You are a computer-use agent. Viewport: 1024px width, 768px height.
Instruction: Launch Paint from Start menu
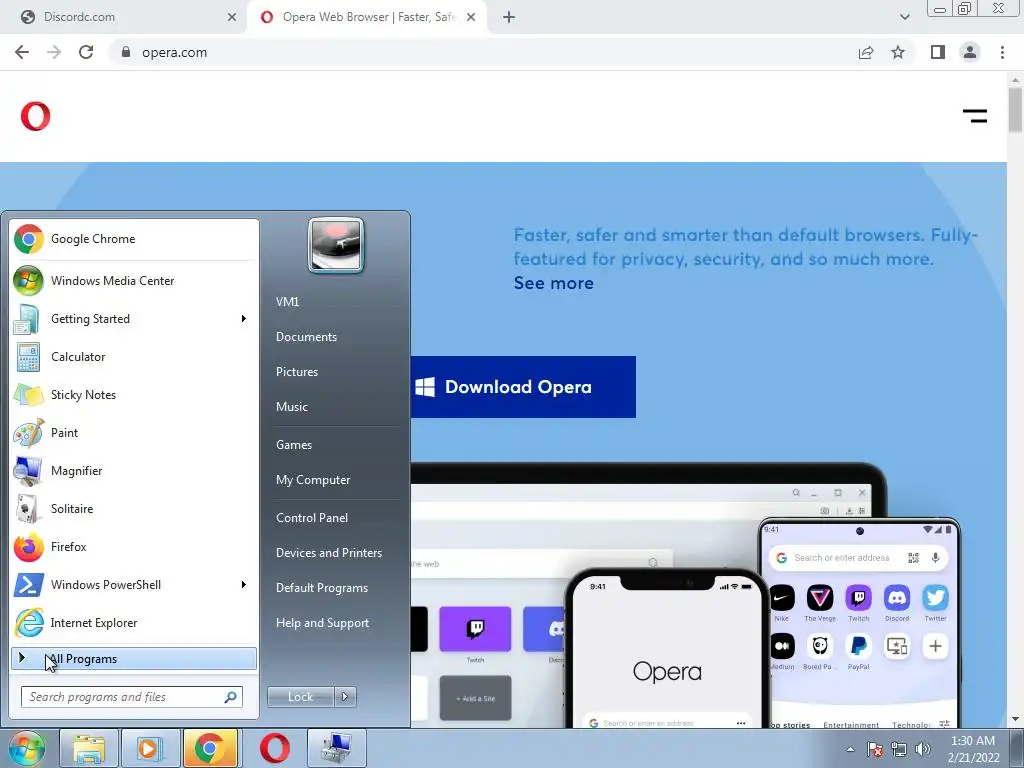[x=134, y=432]
